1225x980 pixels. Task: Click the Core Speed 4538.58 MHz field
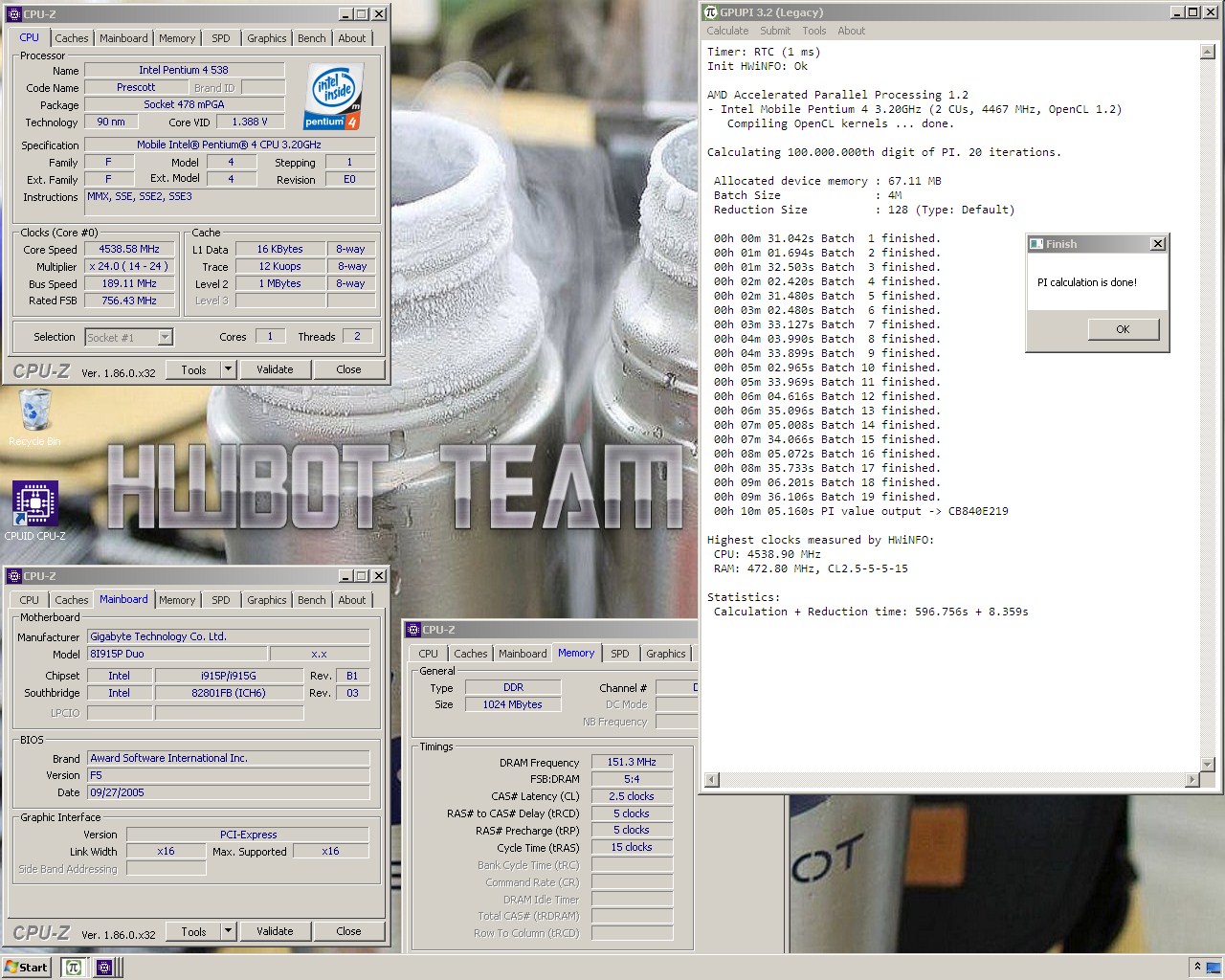click(129, 249)
